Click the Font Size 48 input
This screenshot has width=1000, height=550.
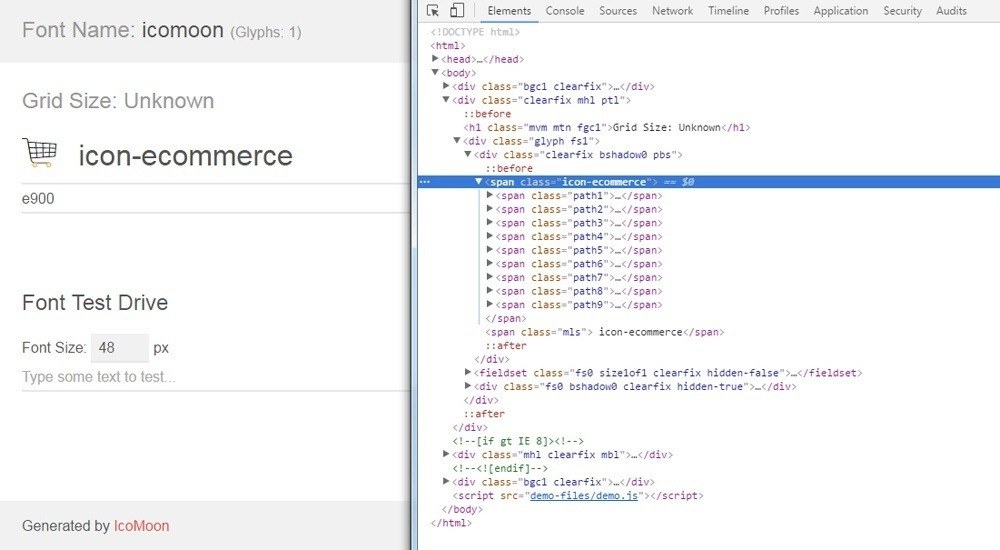119,348
